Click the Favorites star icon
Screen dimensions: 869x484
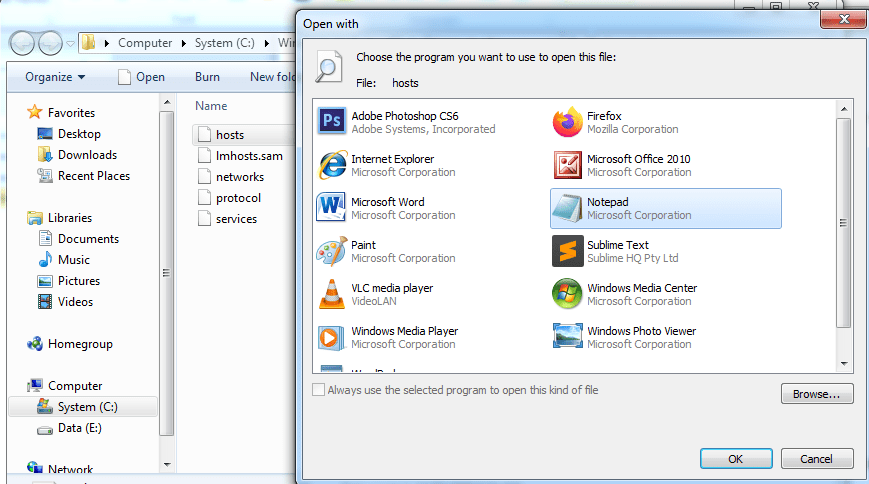[34, 112]
